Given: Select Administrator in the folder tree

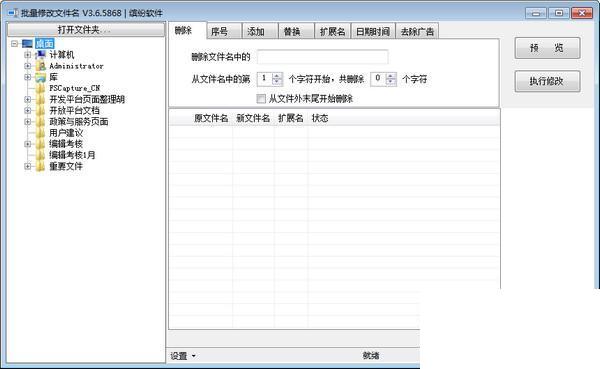Looking at the screenshot, I should click(76, 66).
